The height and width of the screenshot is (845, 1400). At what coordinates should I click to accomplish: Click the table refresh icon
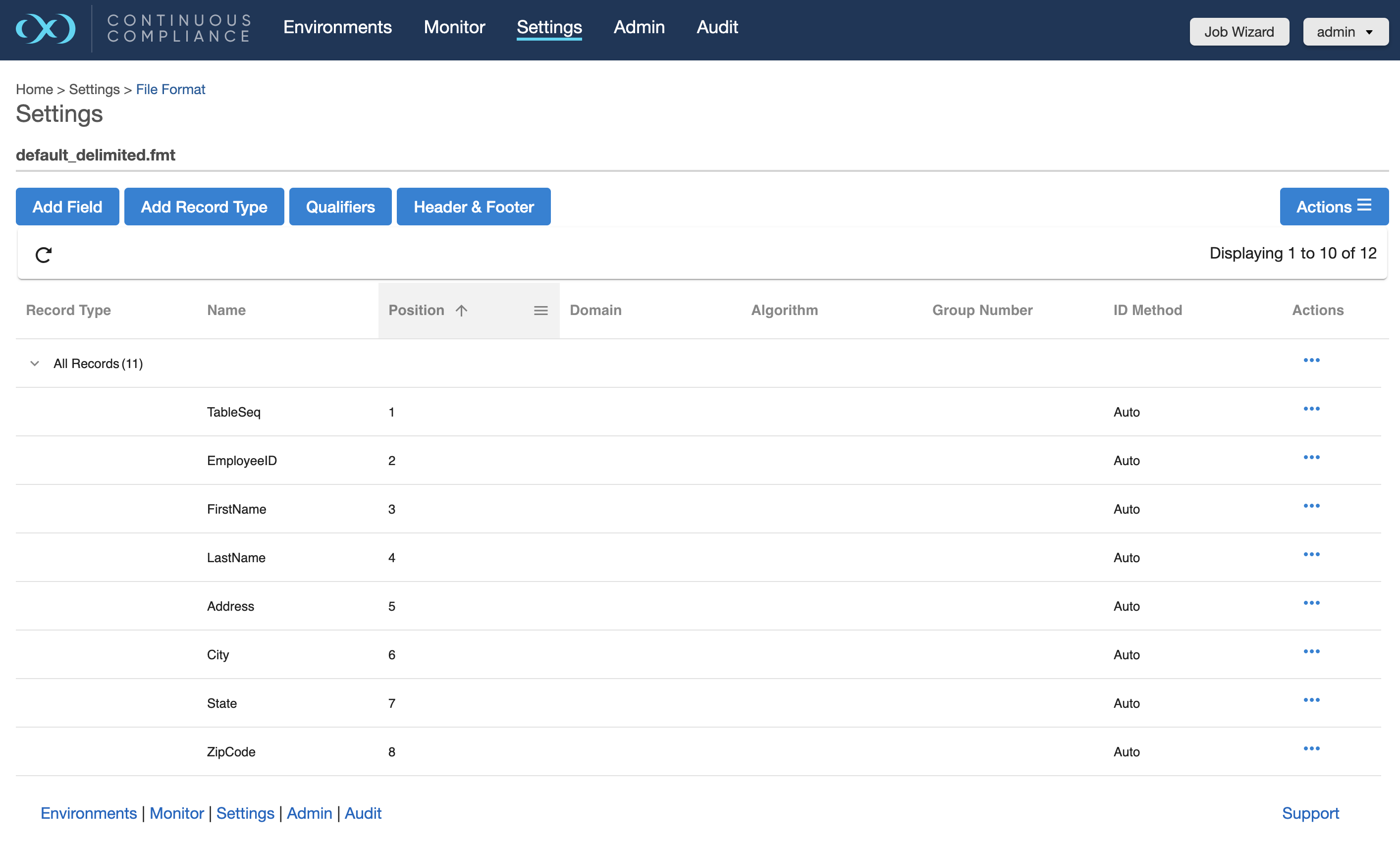[x=44, y=255]
